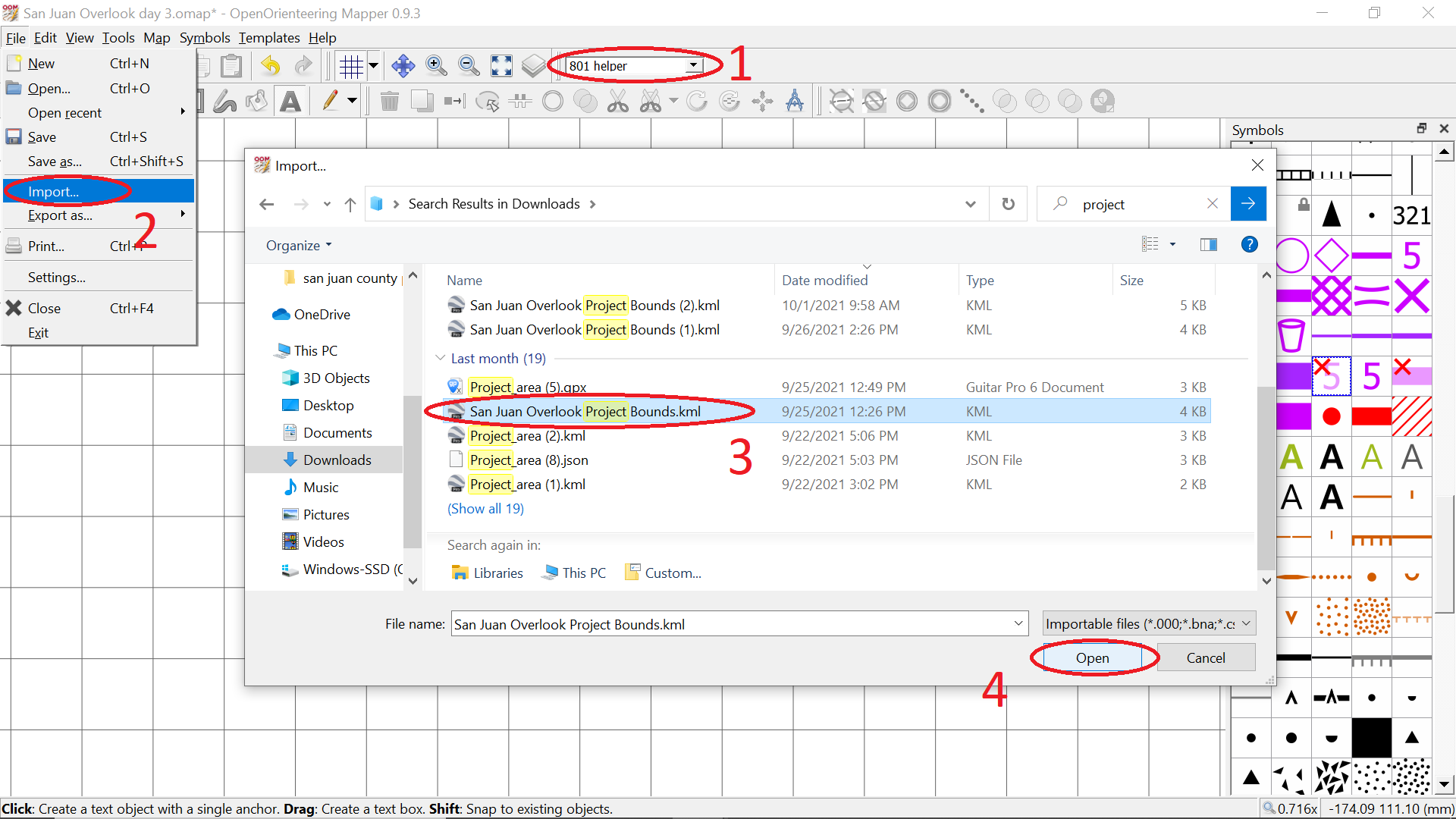The height and width of the screenshot is (819, 1456).
Task: Open the Templates menu
Action: click(x=269, y=38)
